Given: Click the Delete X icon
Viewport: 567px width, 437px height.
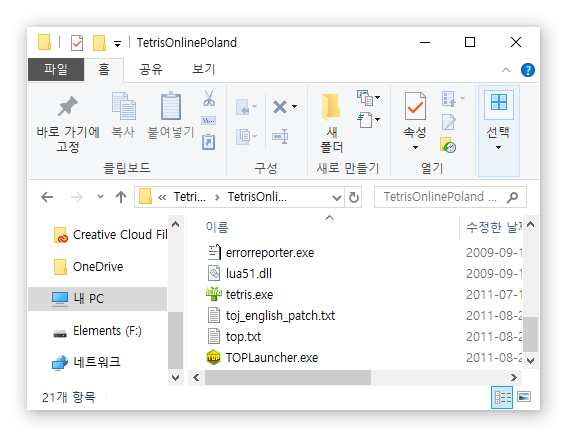Looking at the screenshot, I should click(x=280, y=107).
